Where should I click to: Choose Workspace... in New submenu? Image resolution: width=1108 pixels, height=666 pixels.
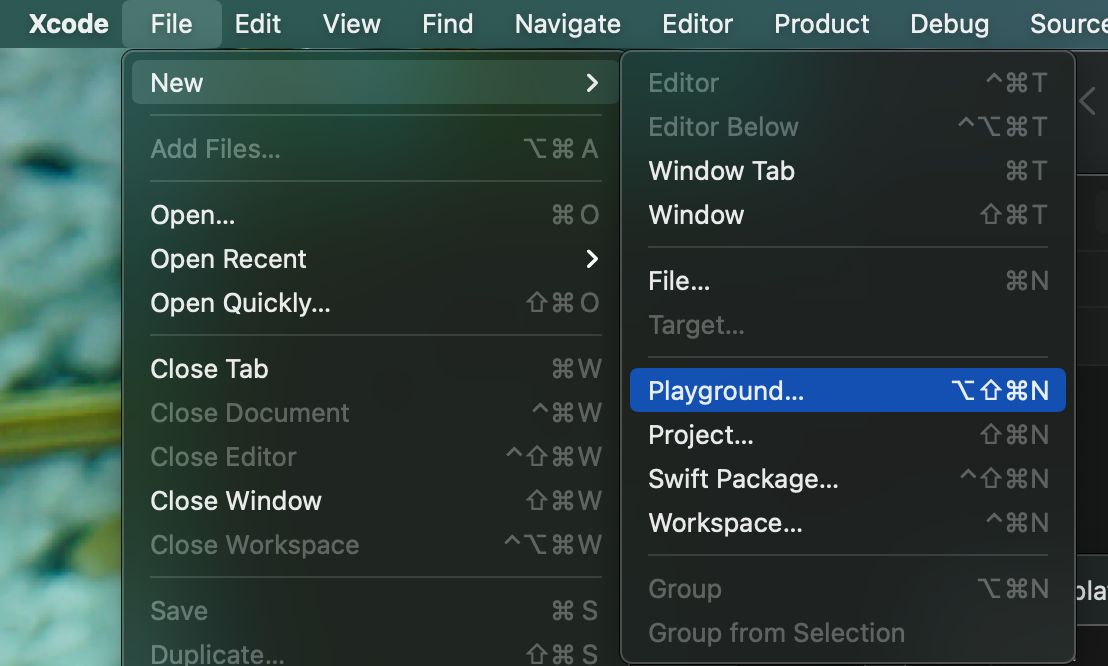coord(847,522)
